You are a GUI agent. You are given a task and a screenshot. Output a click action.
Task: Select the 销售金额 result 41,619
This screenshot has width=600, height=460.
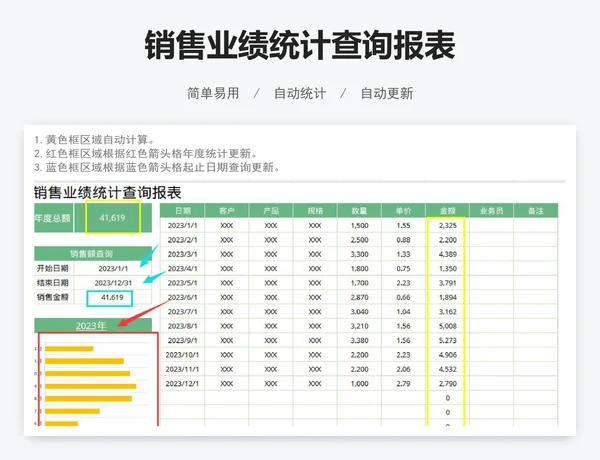coord(110,298)
